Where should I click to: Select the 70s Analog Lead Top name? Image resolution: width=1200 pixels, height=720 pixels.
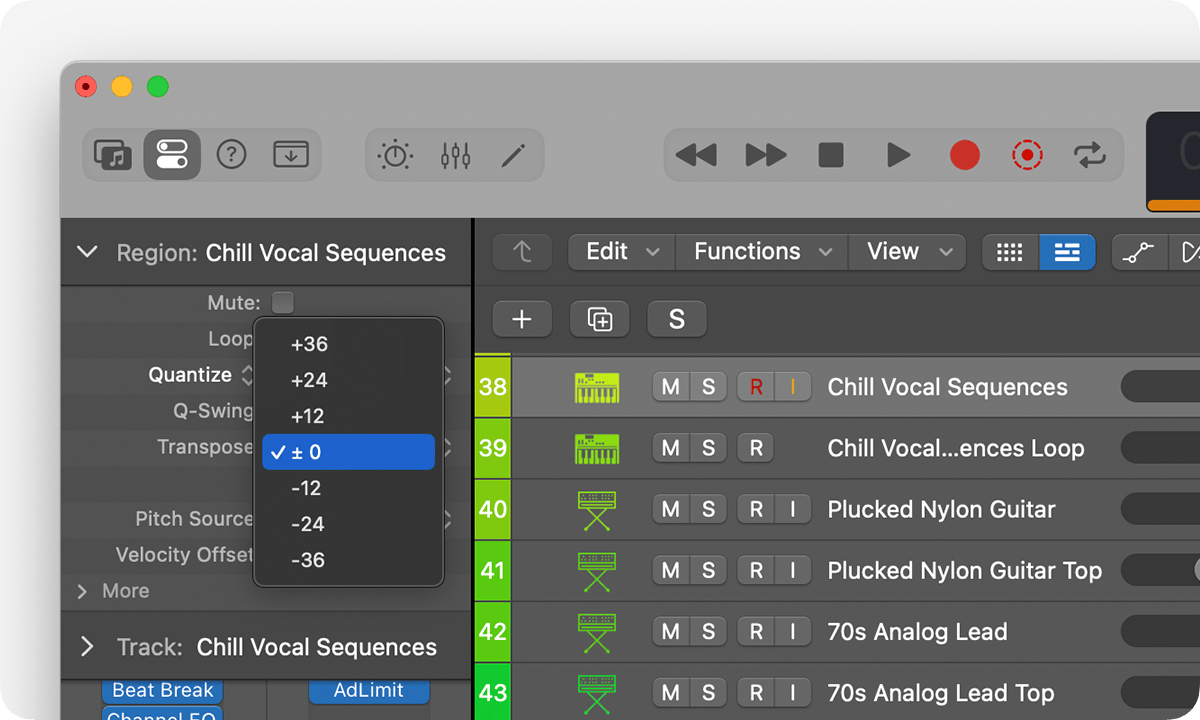940,693
